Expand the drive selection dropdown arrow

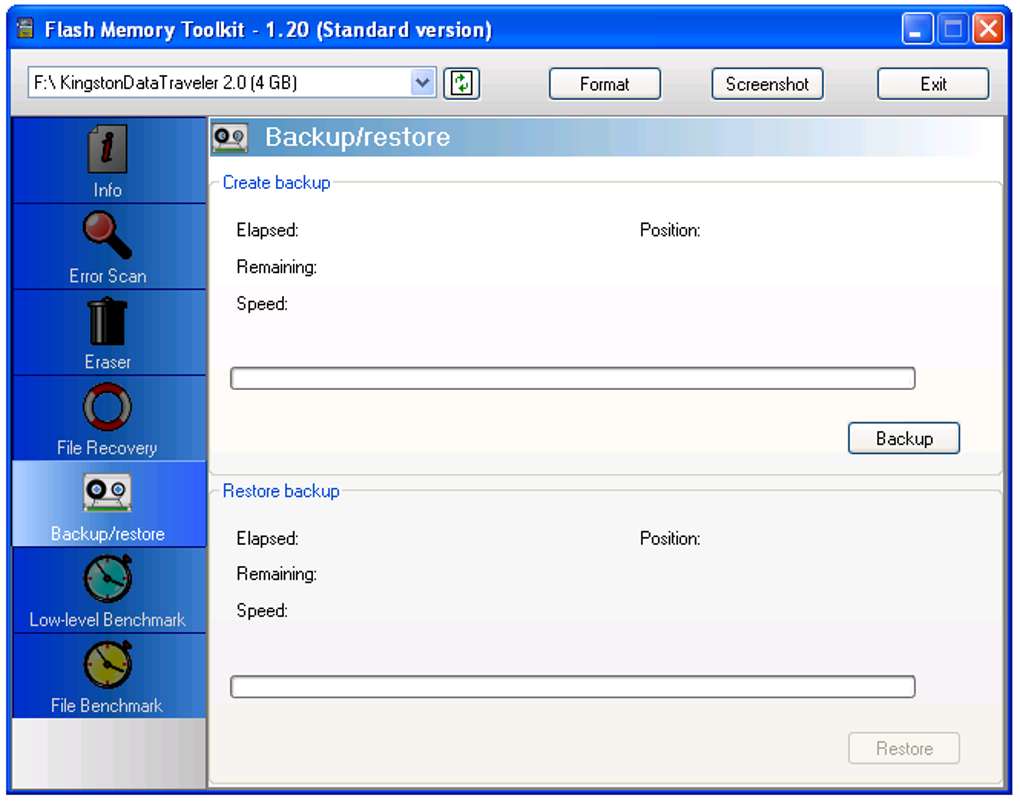423,83
